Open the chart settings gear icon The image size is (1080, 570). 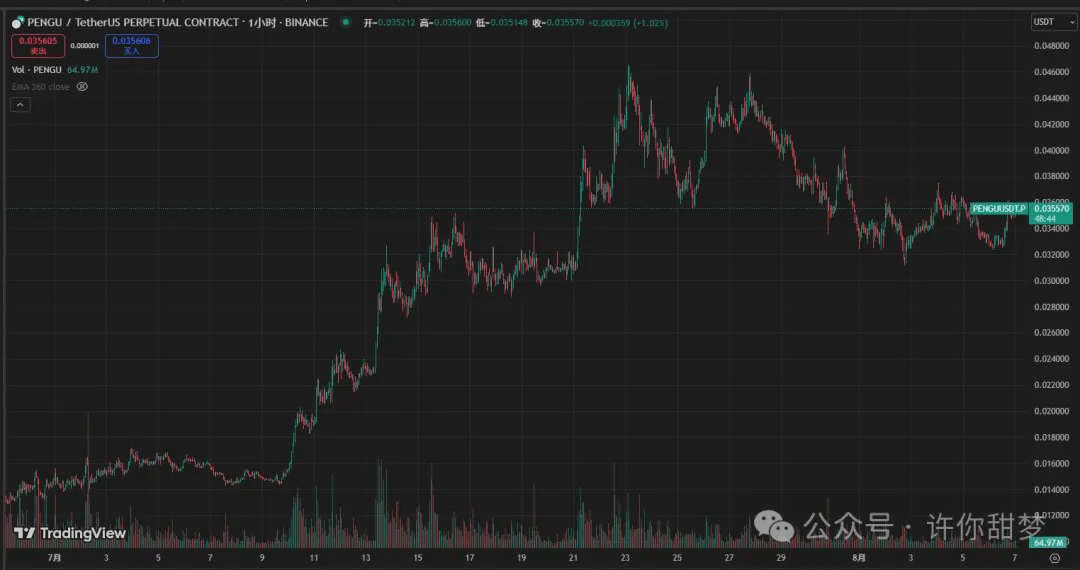[1055, 558]
